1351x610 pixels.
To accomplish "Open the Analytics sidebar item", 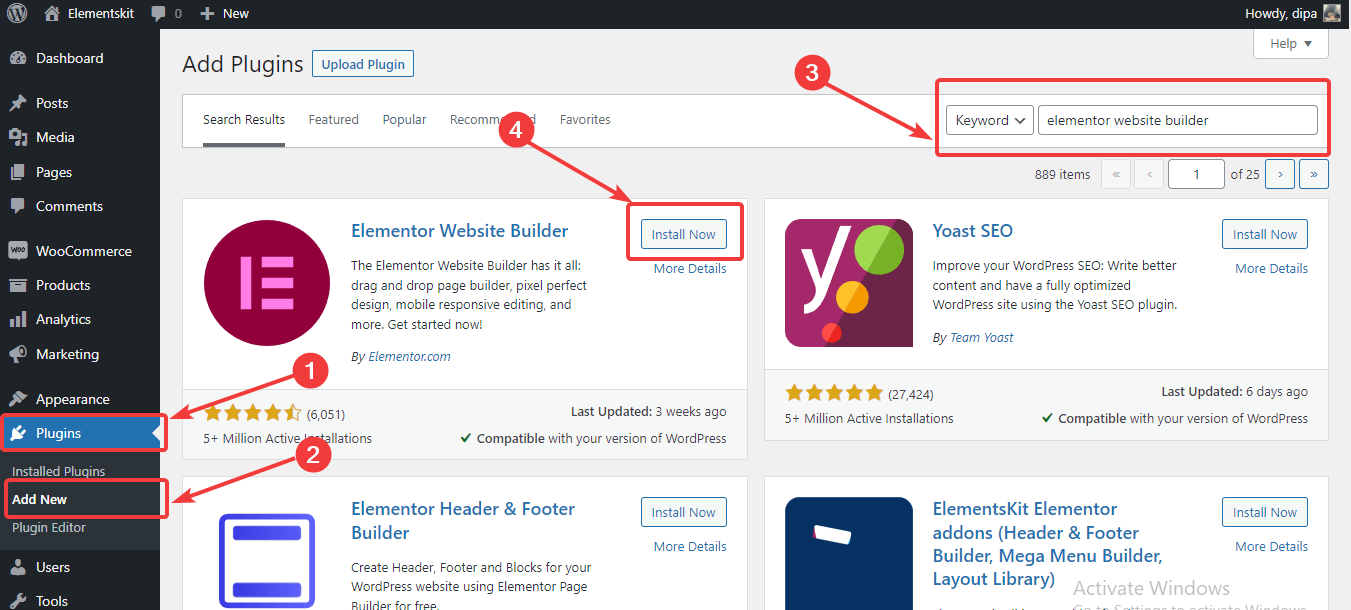I will pyautogui.click(x=63, y=319).
